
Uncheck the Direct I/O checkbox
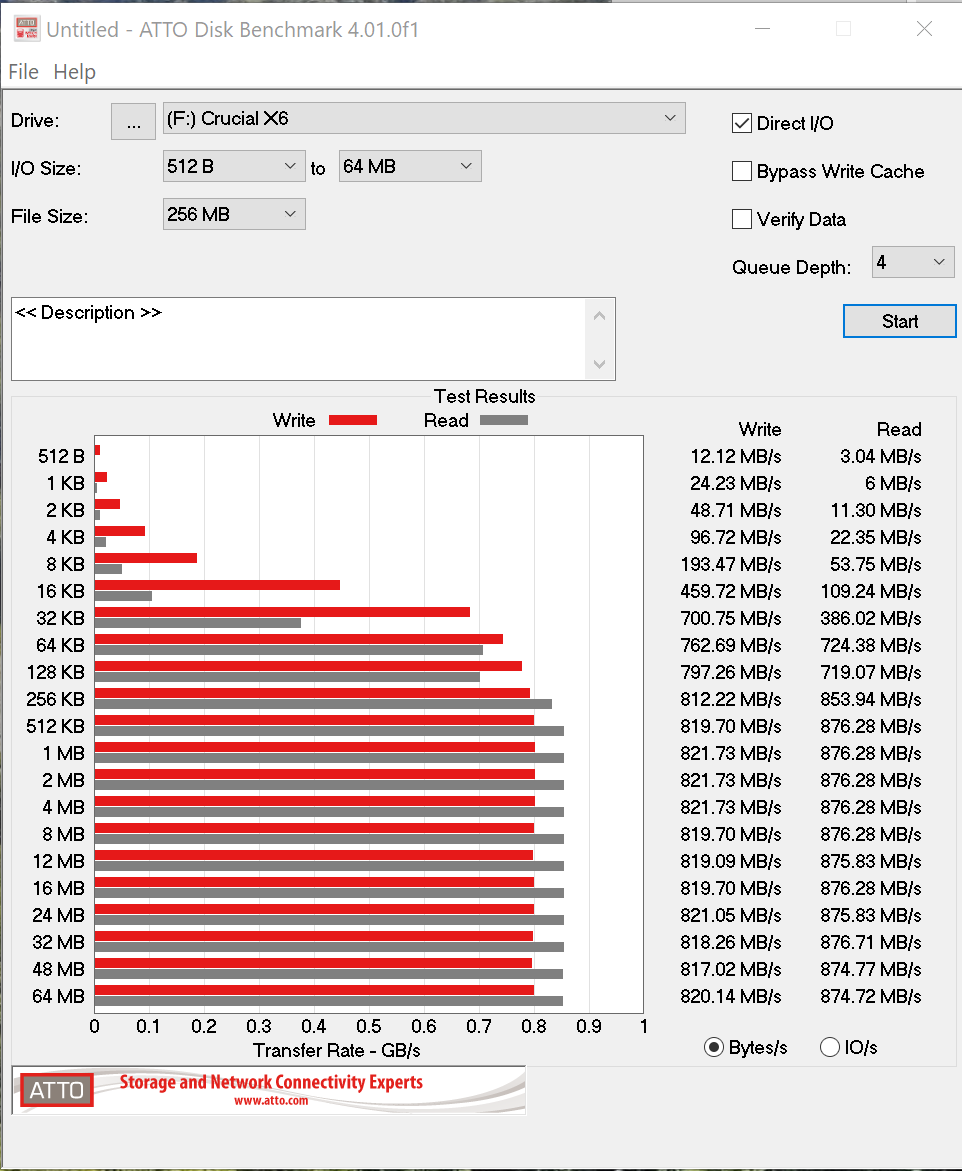pyautogui.click(x=742, y=123)
